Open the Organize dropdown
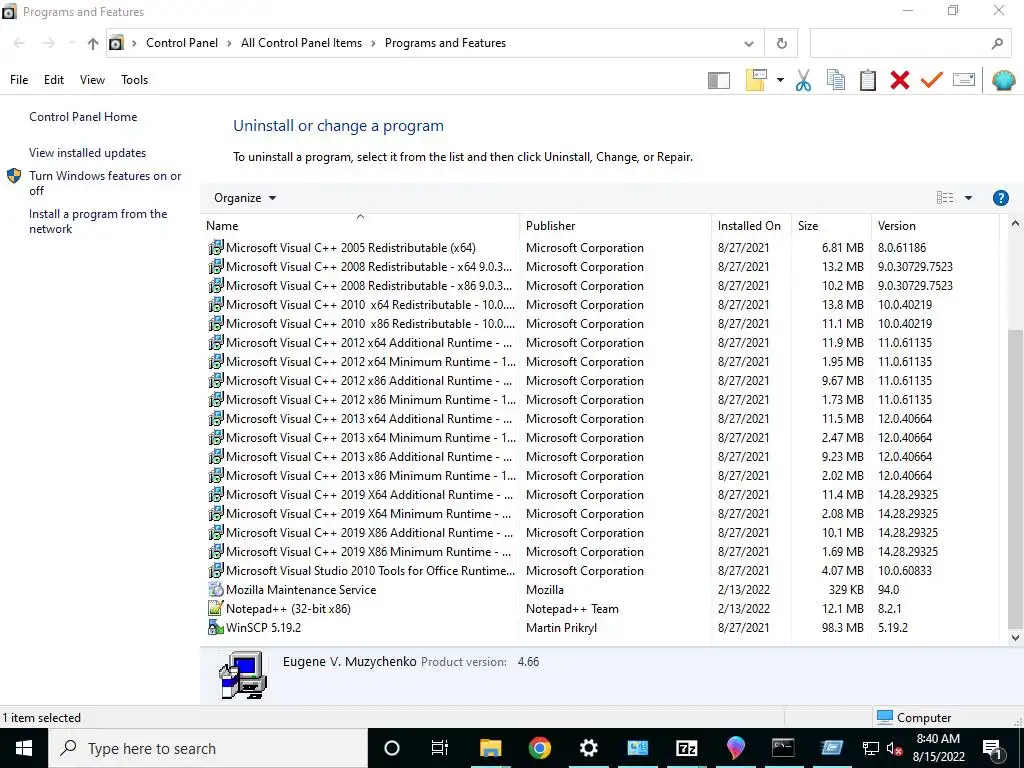 (245, 198)
